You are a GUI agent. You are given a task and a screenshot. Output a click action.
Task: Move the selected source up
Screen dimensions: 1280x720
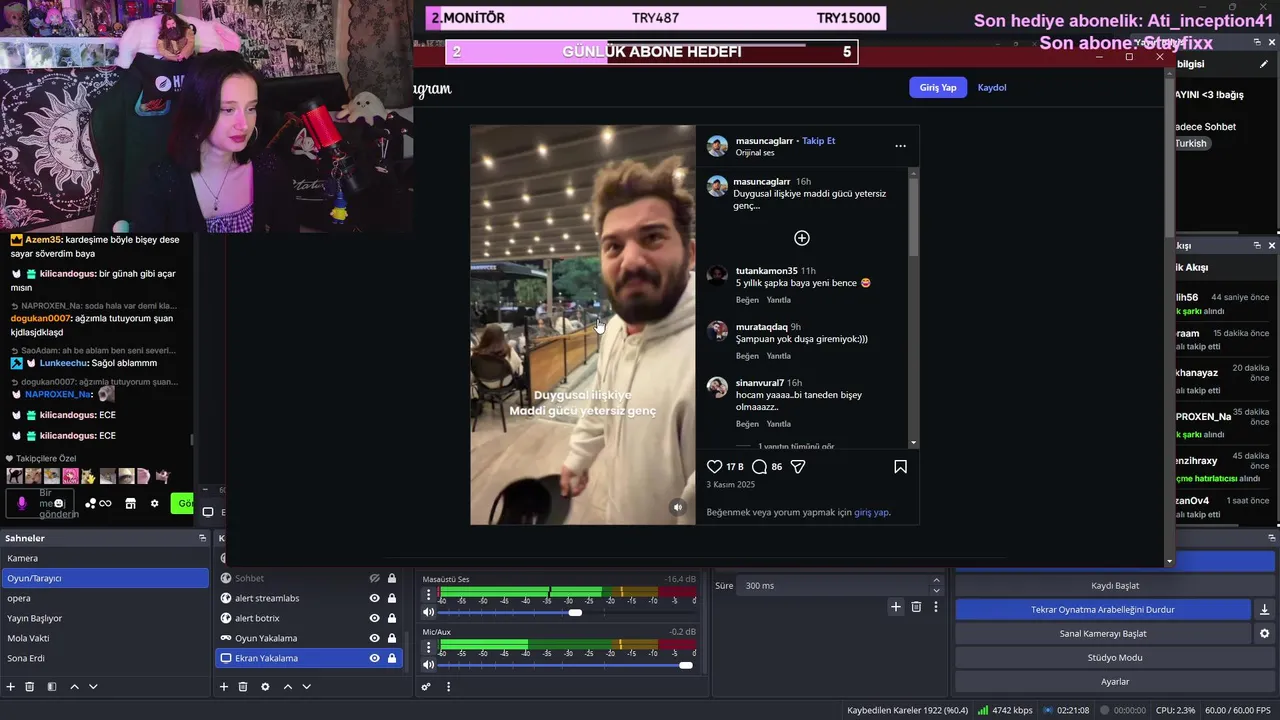pyautogui.click(x=288, y=687)
